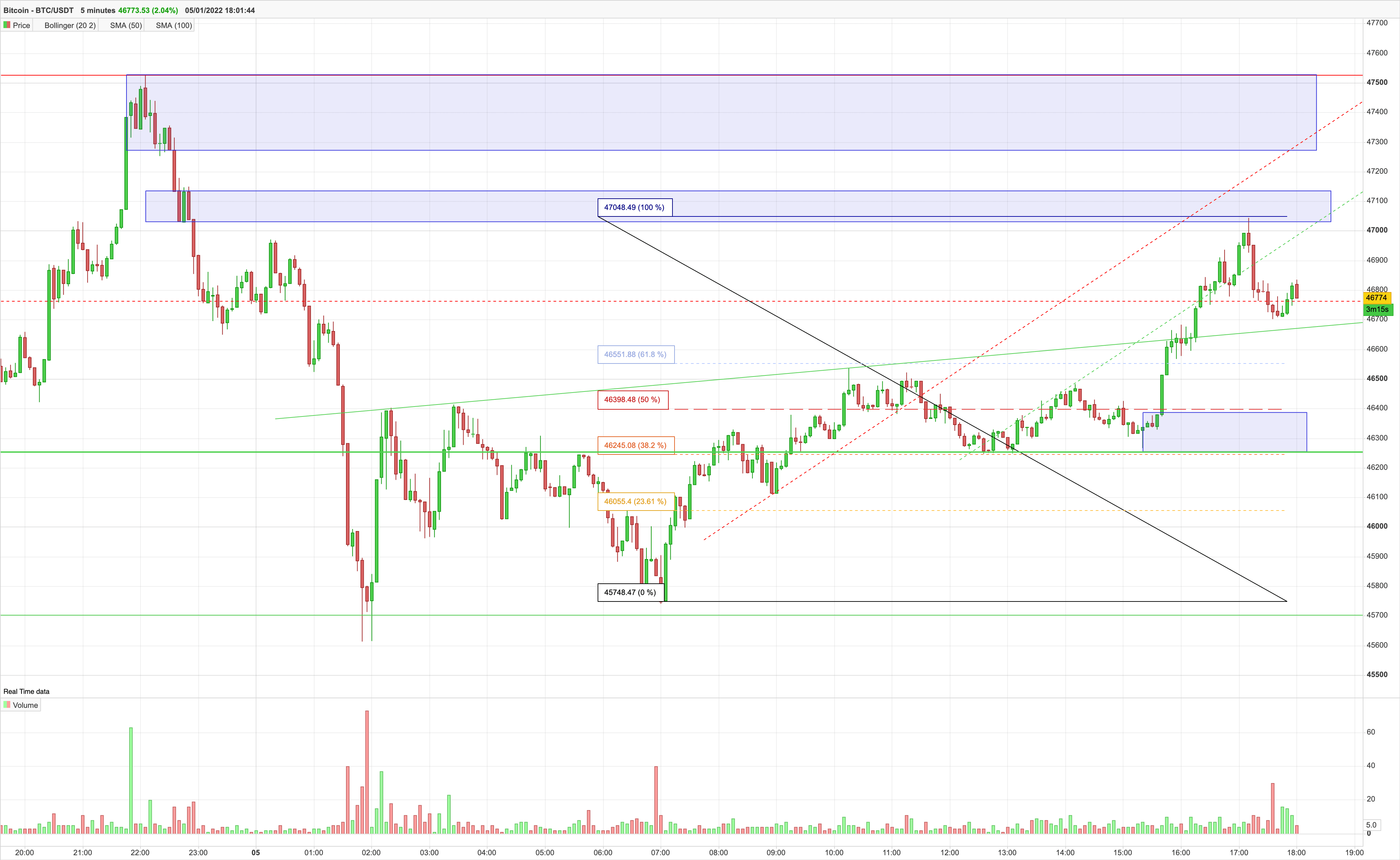Click the 20 volume axis label

pos(1371,800)
